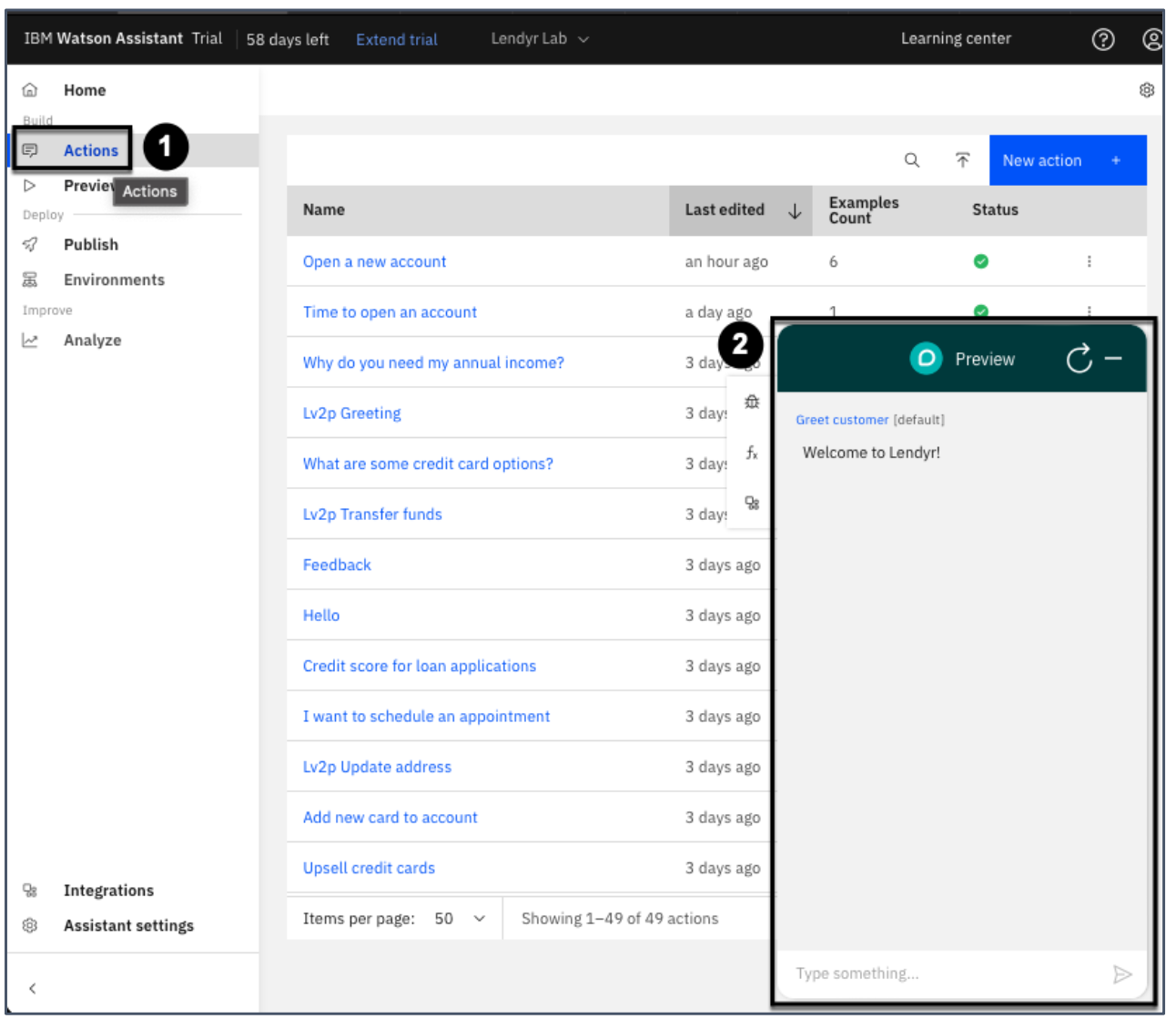
Task: Open the user profile icon
Action: [x=1152, y=39]
